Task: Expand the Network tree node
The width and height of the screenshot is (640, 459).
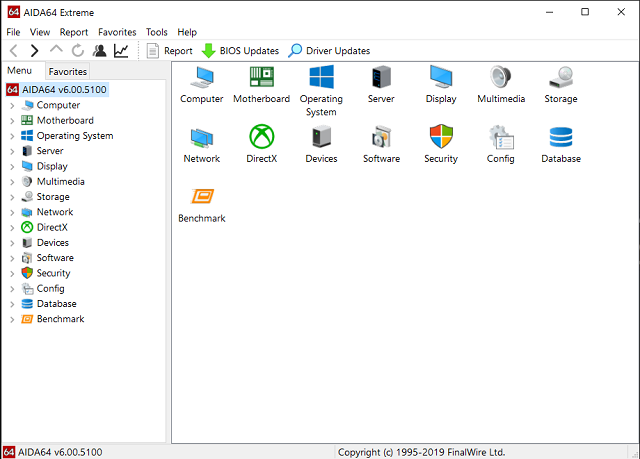Action: [x=12, y=213]
